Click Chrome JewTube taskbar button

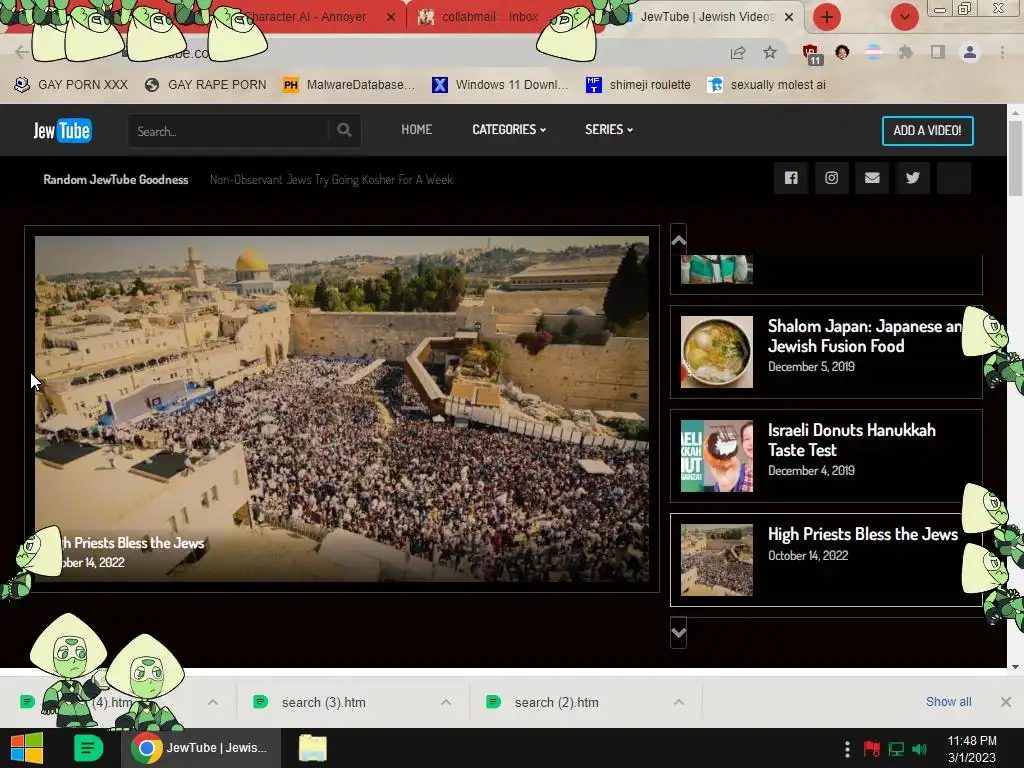(201, 748)
